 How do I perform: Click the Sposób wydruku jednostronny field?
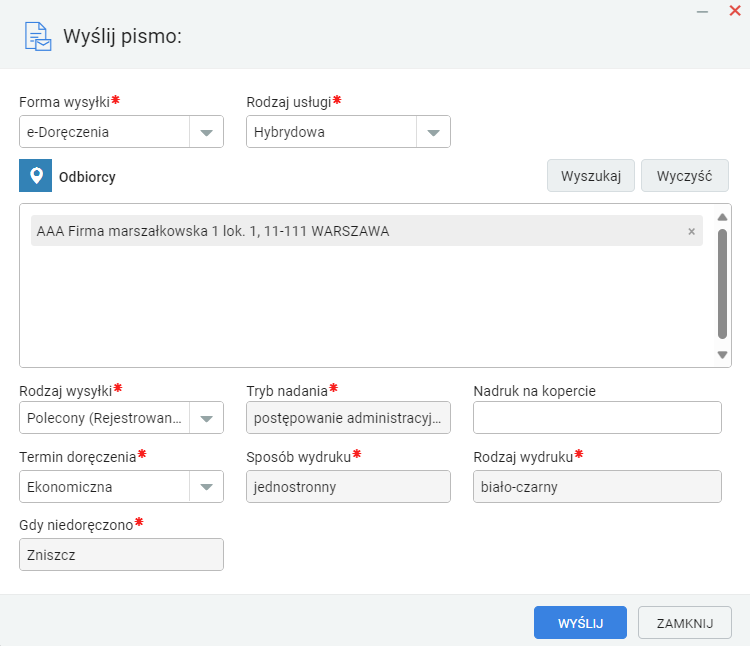point(348,486)
